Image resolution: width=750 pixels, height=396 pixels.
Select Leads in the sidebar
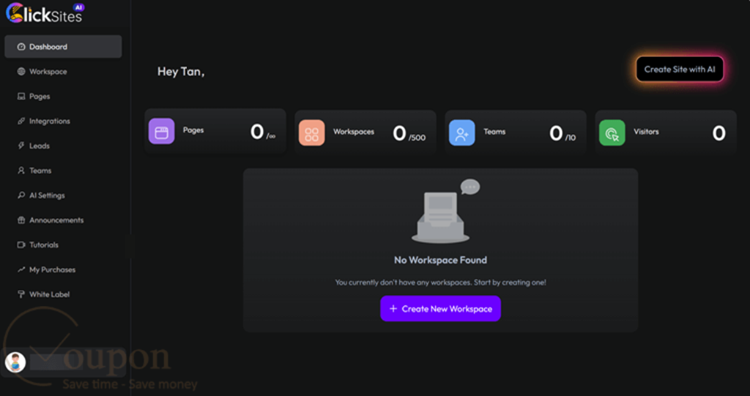[x=63, y=146]
